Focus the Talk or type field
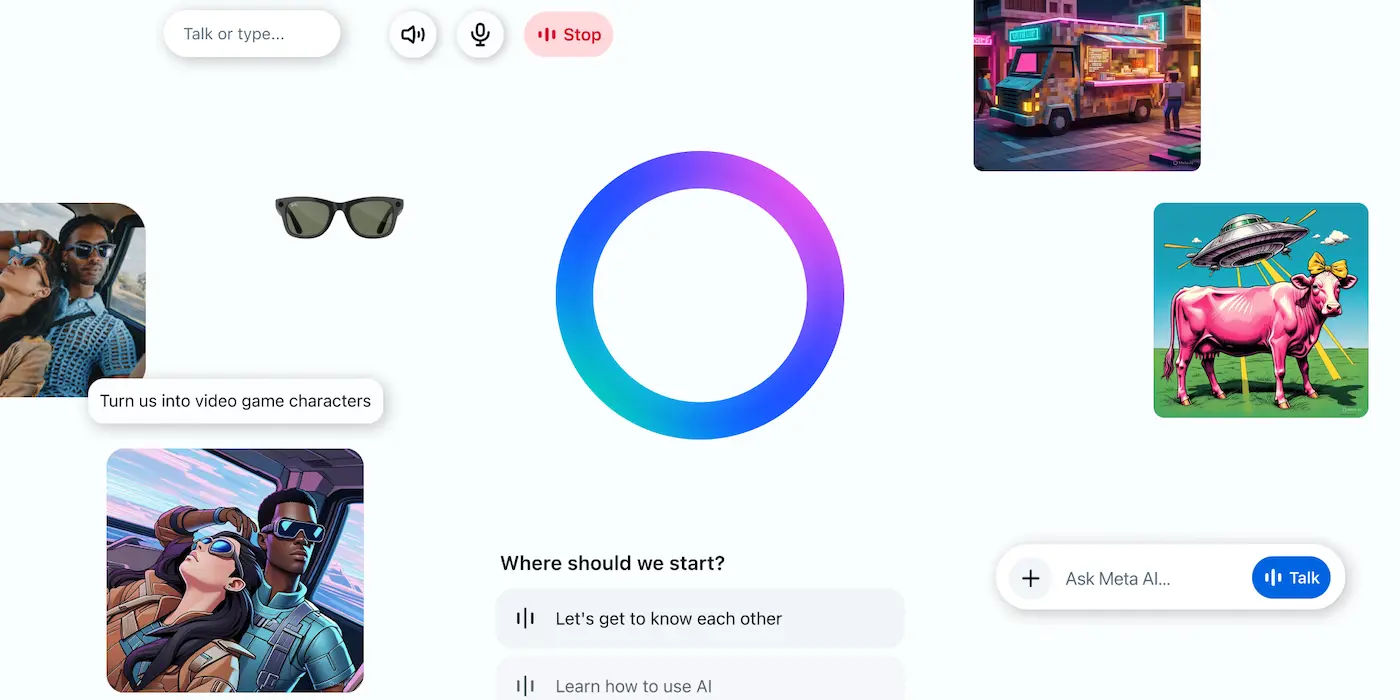The height and width of the screenshot is (700, 1400). [252, 34]
